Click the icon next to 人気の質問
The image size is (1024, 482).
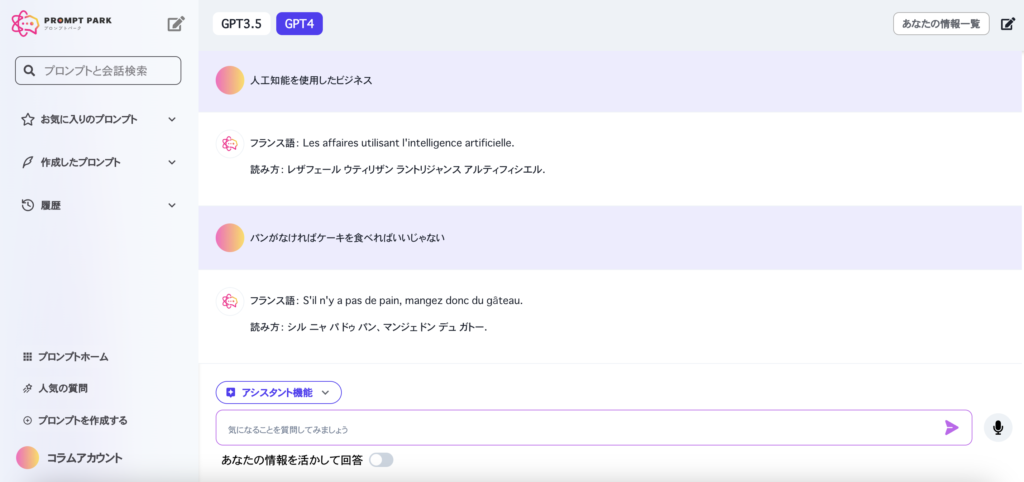tap(27, 389)
